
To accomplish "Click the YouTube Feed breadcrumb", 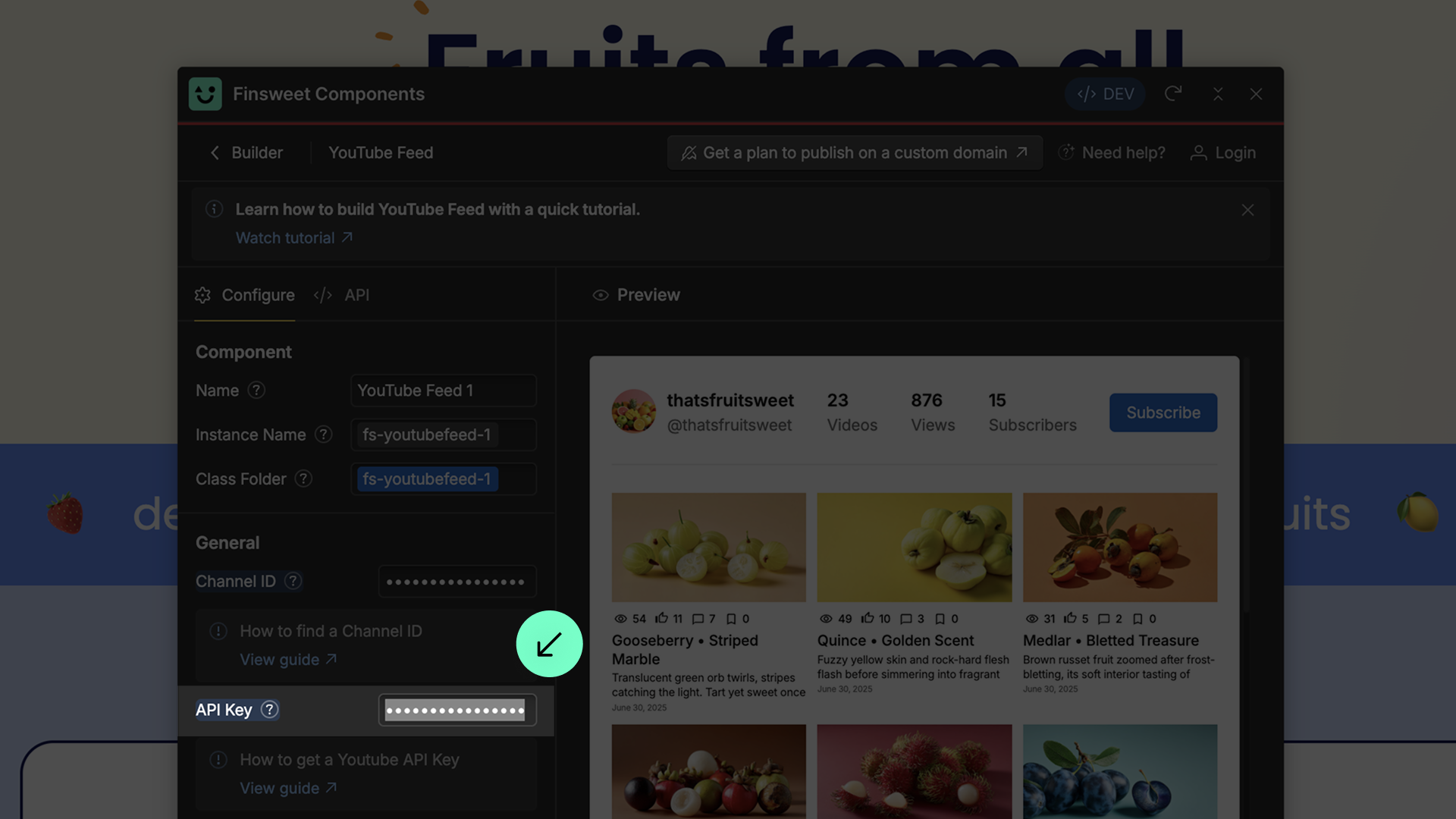I will [381, 152].
